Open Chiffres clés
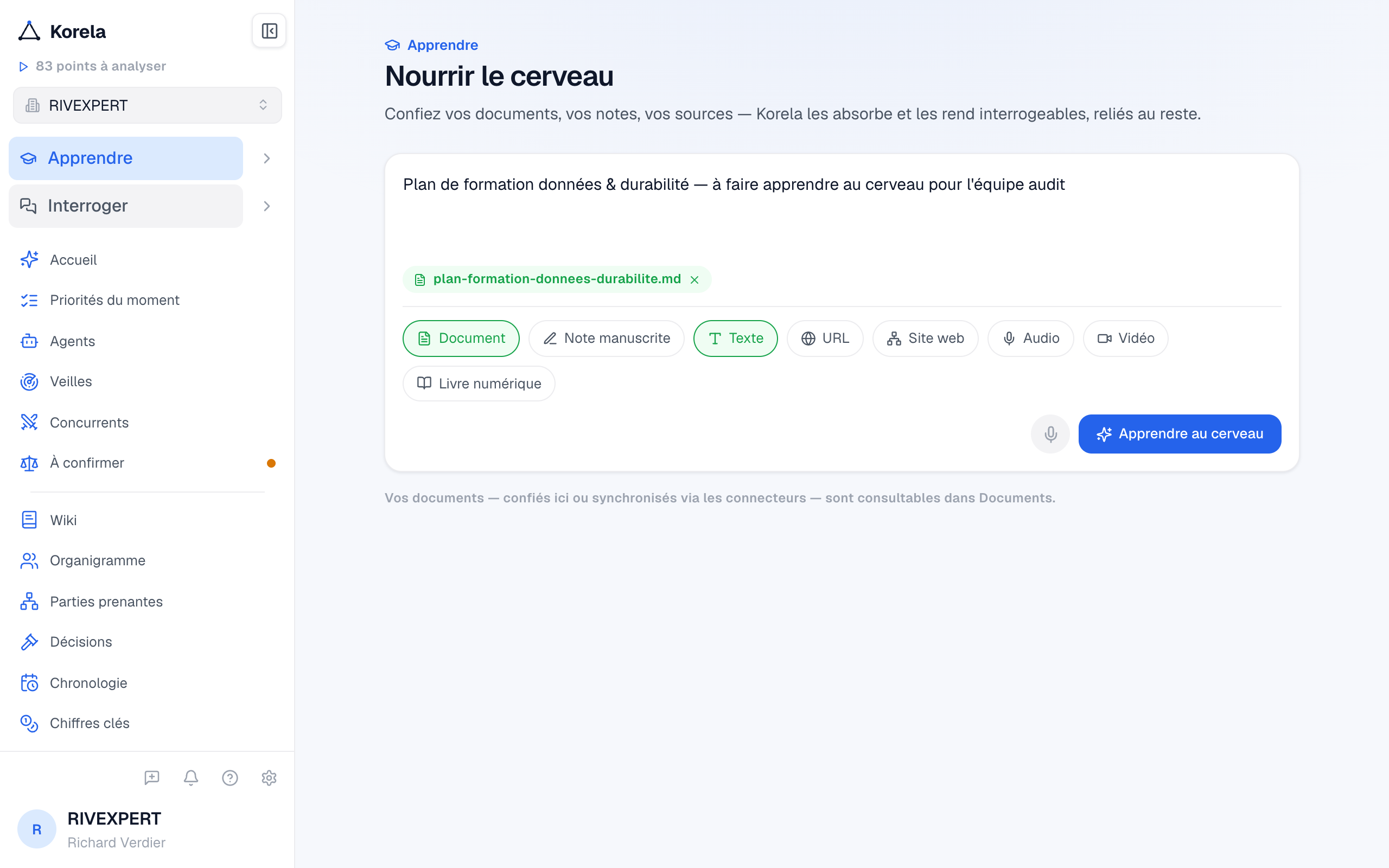This screenshot has width=1389, height=868. pos(90,724)
